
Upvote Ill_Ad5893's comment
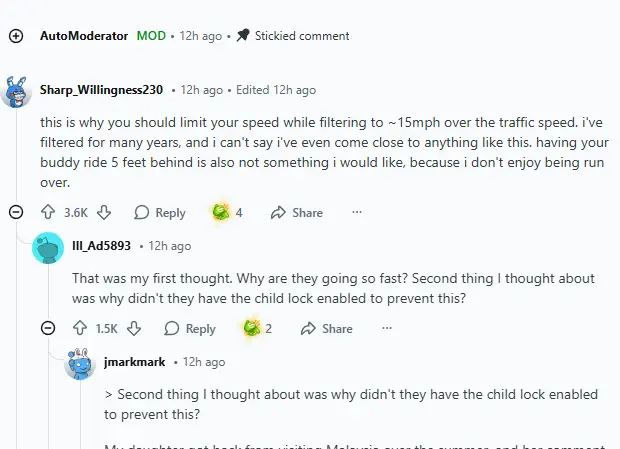(80, 328)
